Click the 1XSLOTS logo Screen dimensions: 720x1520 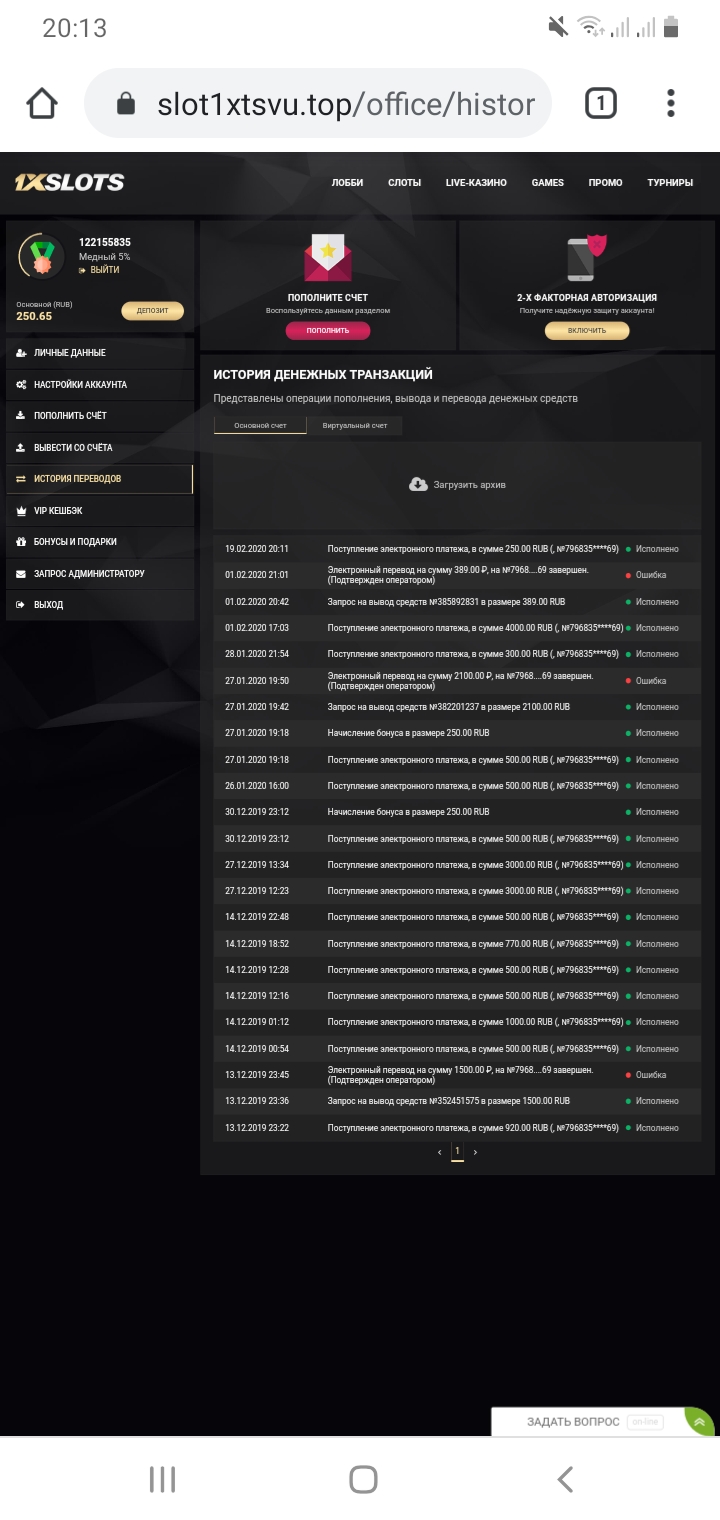[x=69, y=182]
